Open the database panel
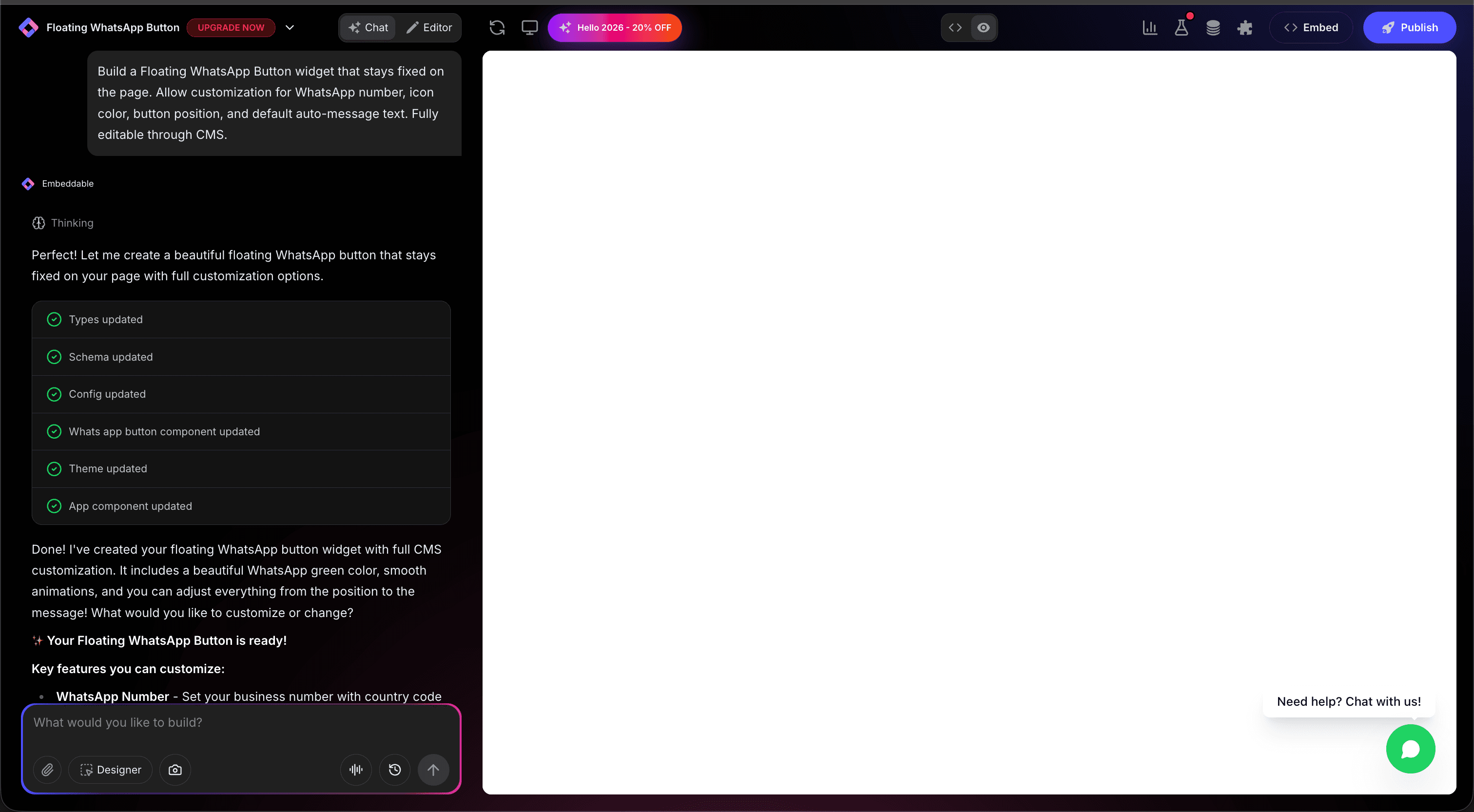Viewport: 1474px width, 812px height. (x=1214, y=27)
